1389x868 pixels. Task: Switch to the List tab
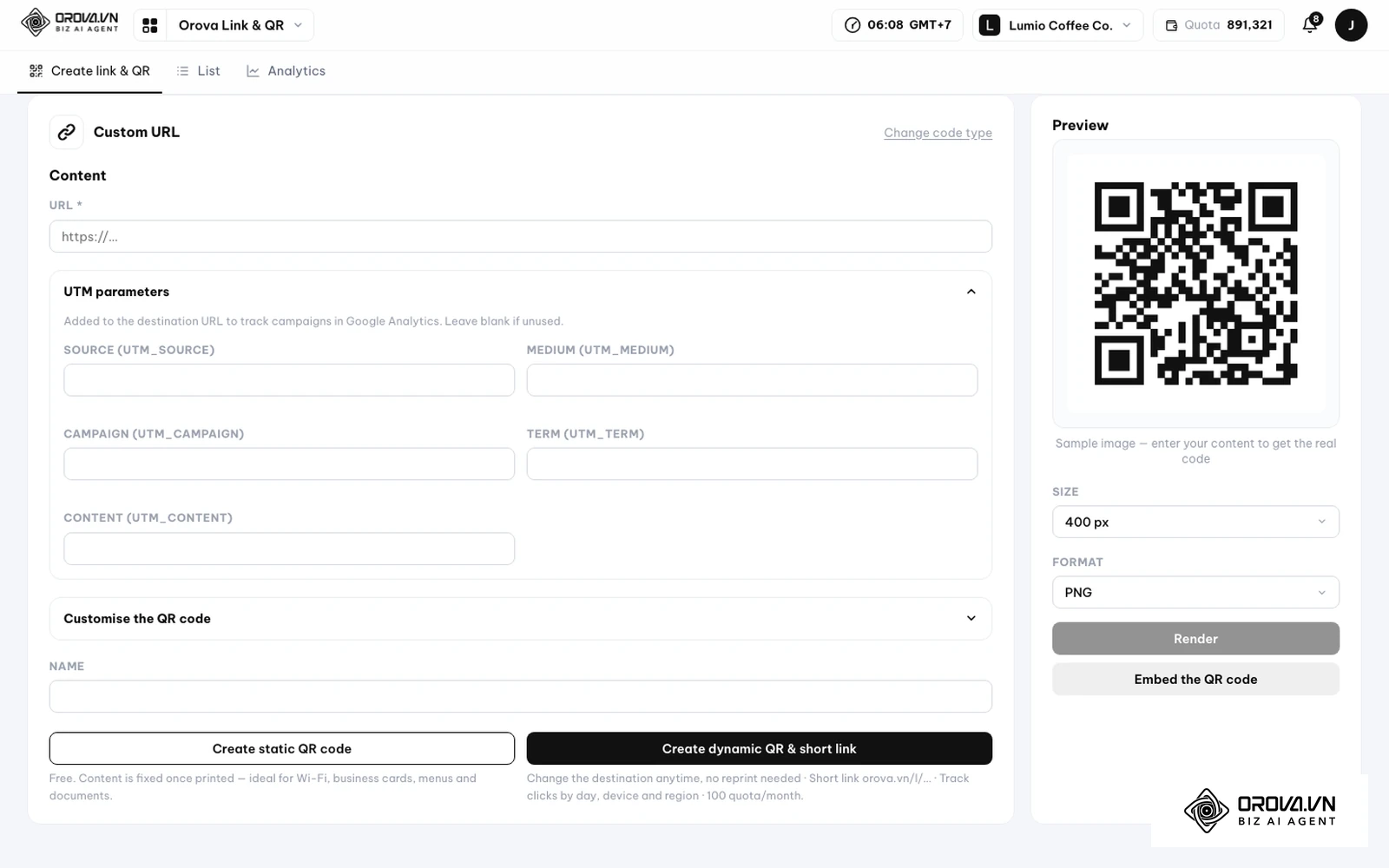[x=199, y=71]
